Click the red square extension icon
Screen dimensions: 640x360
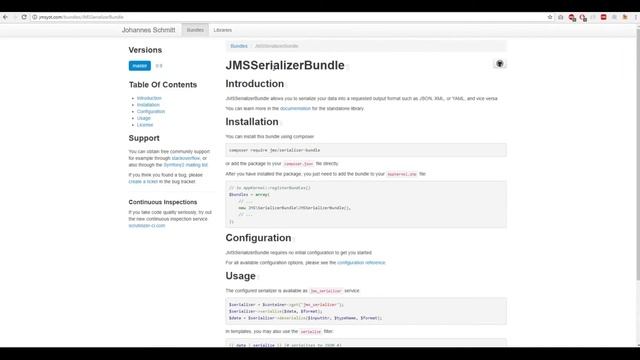(603, 17)
